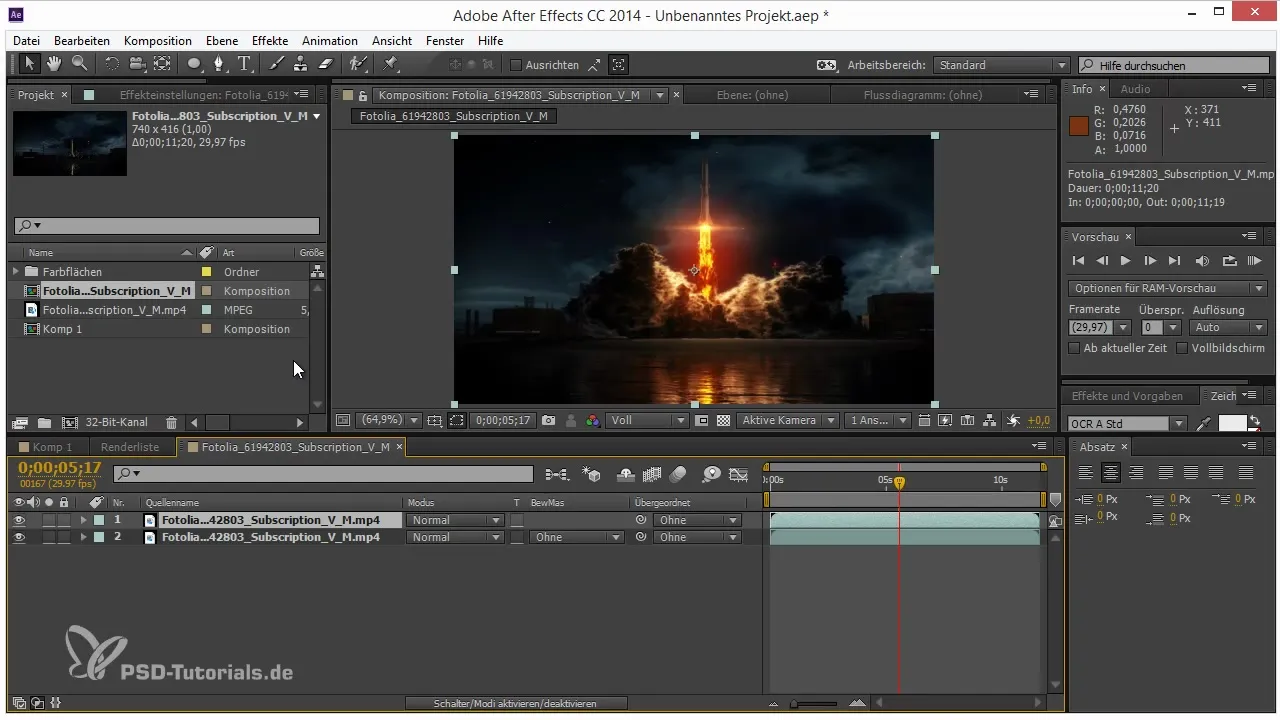Viewport: 1280px width, 720px height.
Task: Toggle lock switch for layer 2
Action: coord(64,537)
